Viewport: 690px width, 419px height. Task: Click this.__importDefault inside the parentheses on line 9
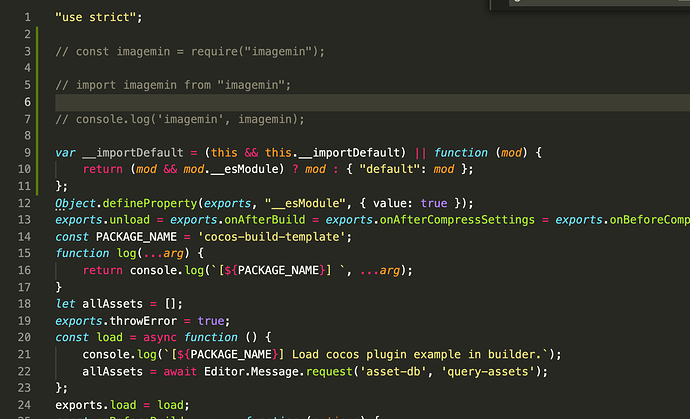332,153
